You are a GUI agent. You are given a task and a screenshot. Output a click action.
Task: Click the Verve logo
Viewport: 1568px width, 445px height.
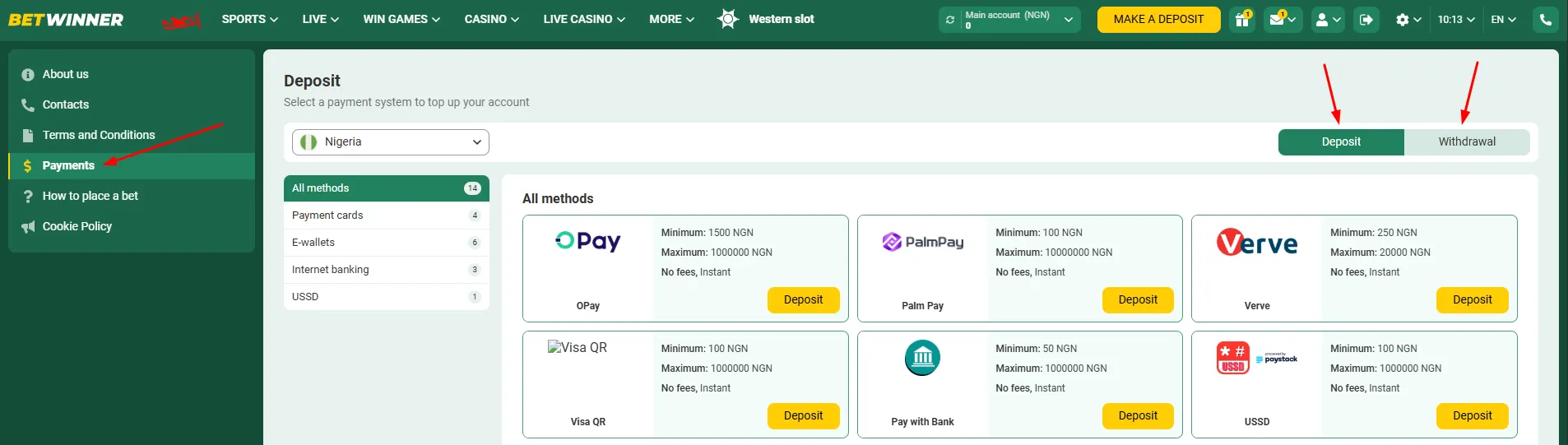pos(1257,243)
